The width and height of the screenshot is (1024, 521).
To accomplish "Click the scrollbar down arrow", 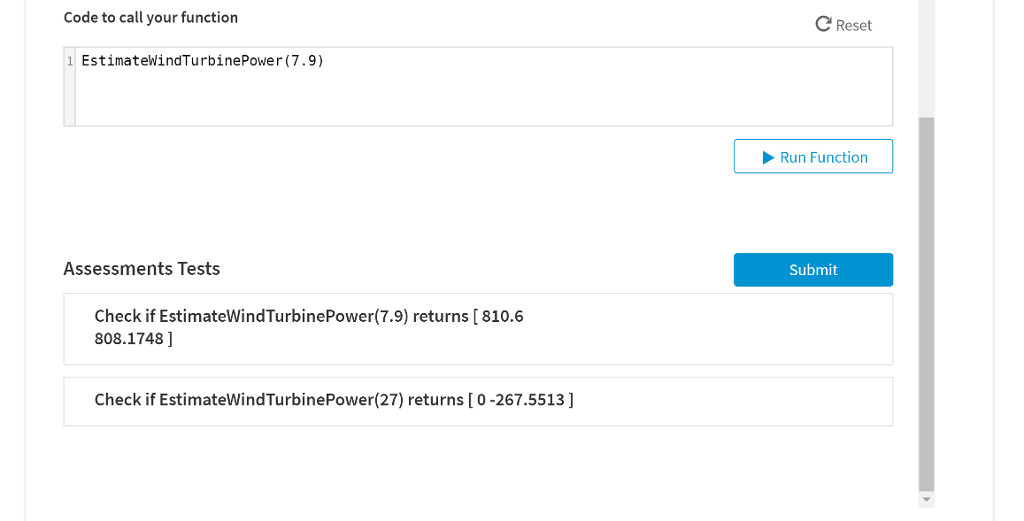I will tap(926, 499).
